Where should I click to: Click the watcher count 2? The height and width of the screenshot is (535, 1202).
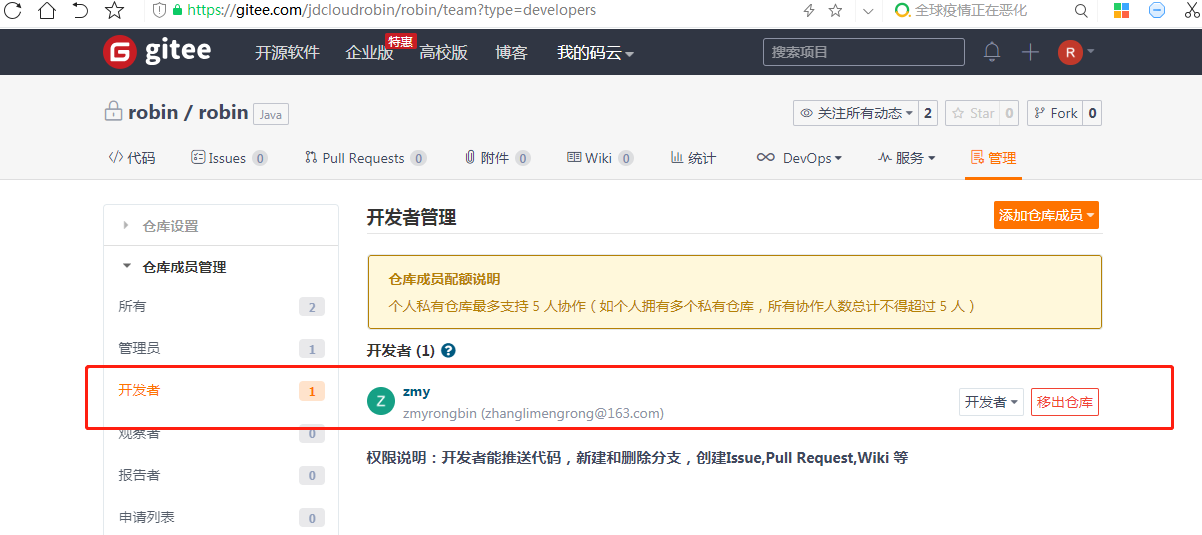(928, 113)
